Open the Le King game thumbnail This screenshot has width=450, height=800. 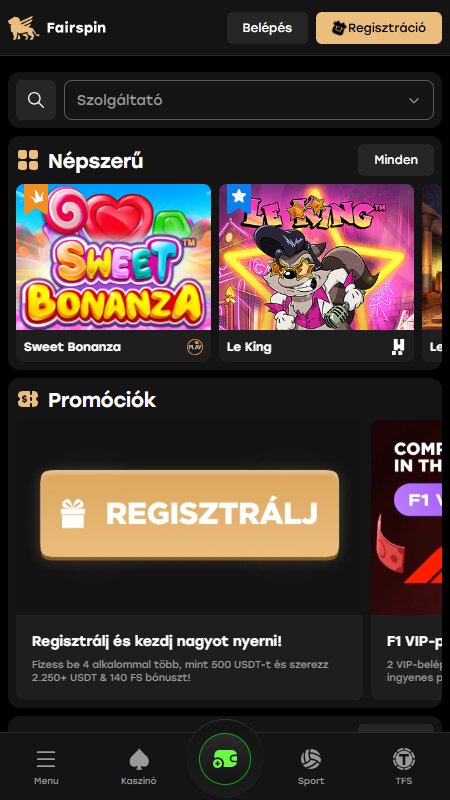(x=316, y=257)
